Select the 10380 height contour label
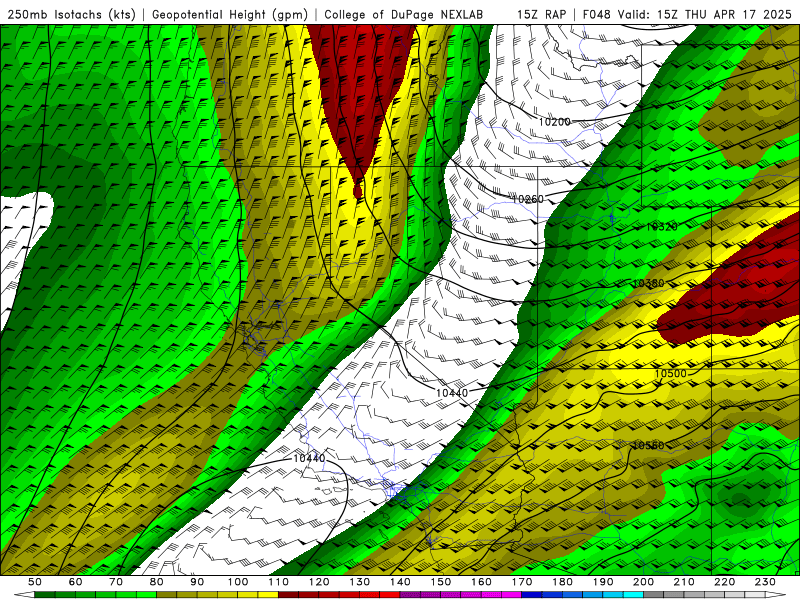The image size is (800, 600). 648,283
